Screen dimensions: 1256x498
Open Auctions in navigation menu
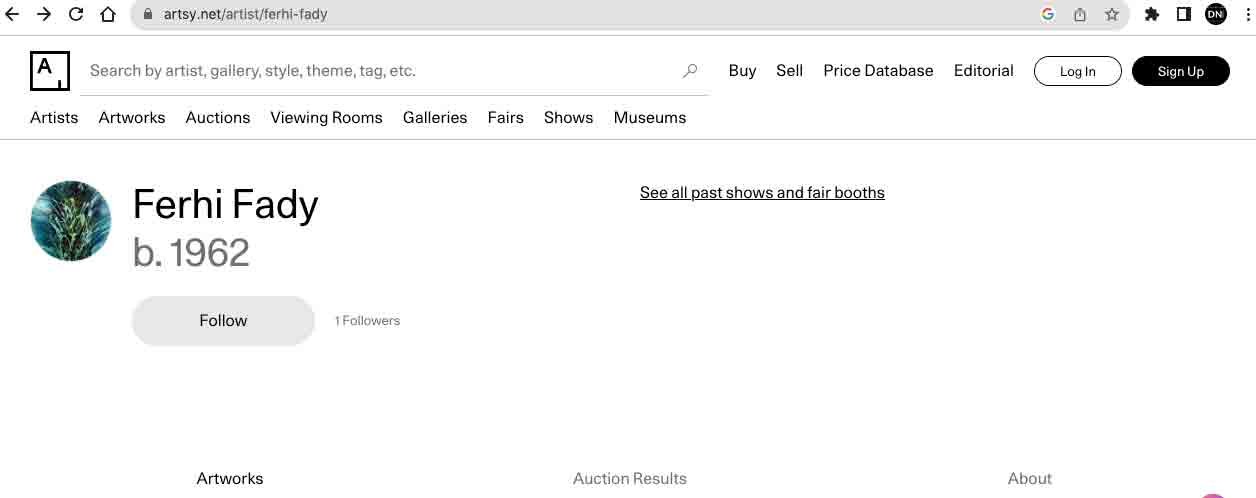coord(218,117)
